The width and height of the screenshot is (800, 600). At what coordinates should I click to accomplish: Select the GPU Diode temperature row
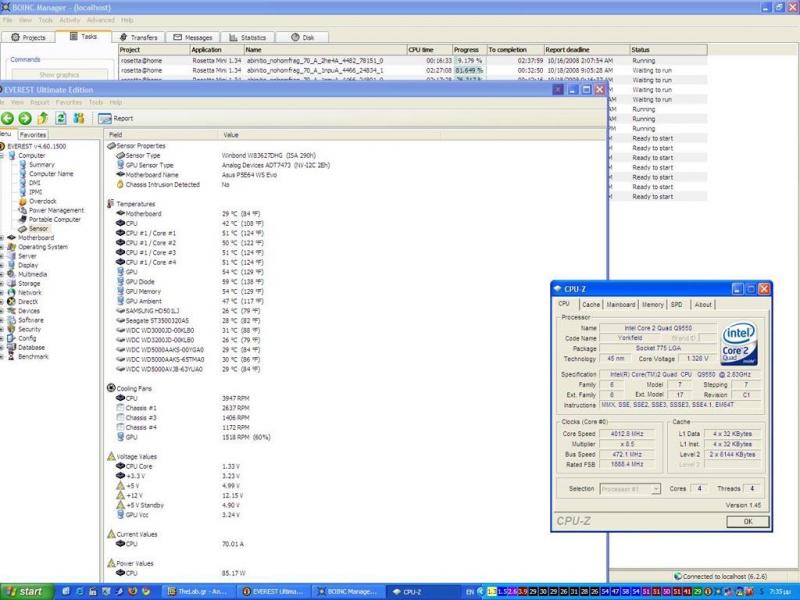point(190,282)
